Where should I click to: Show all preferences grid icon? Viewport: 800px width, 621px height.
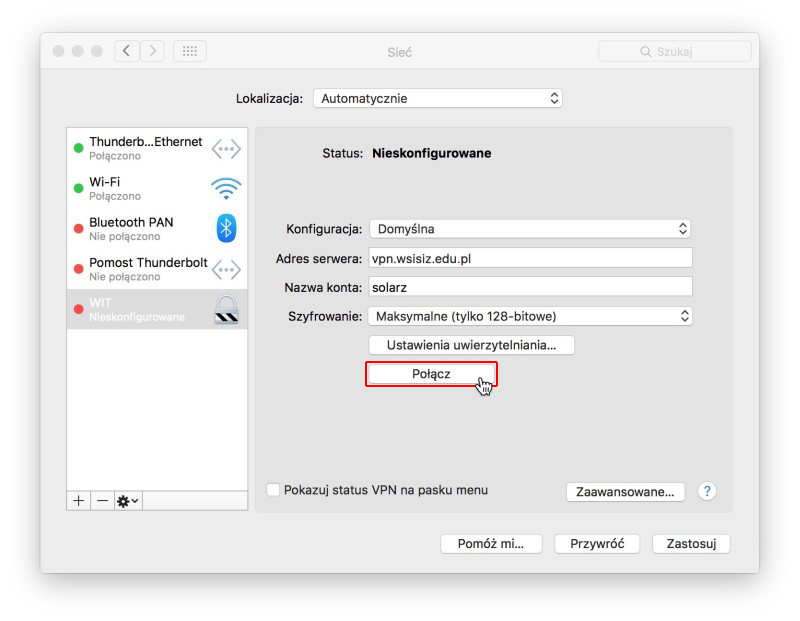point(190,51)
